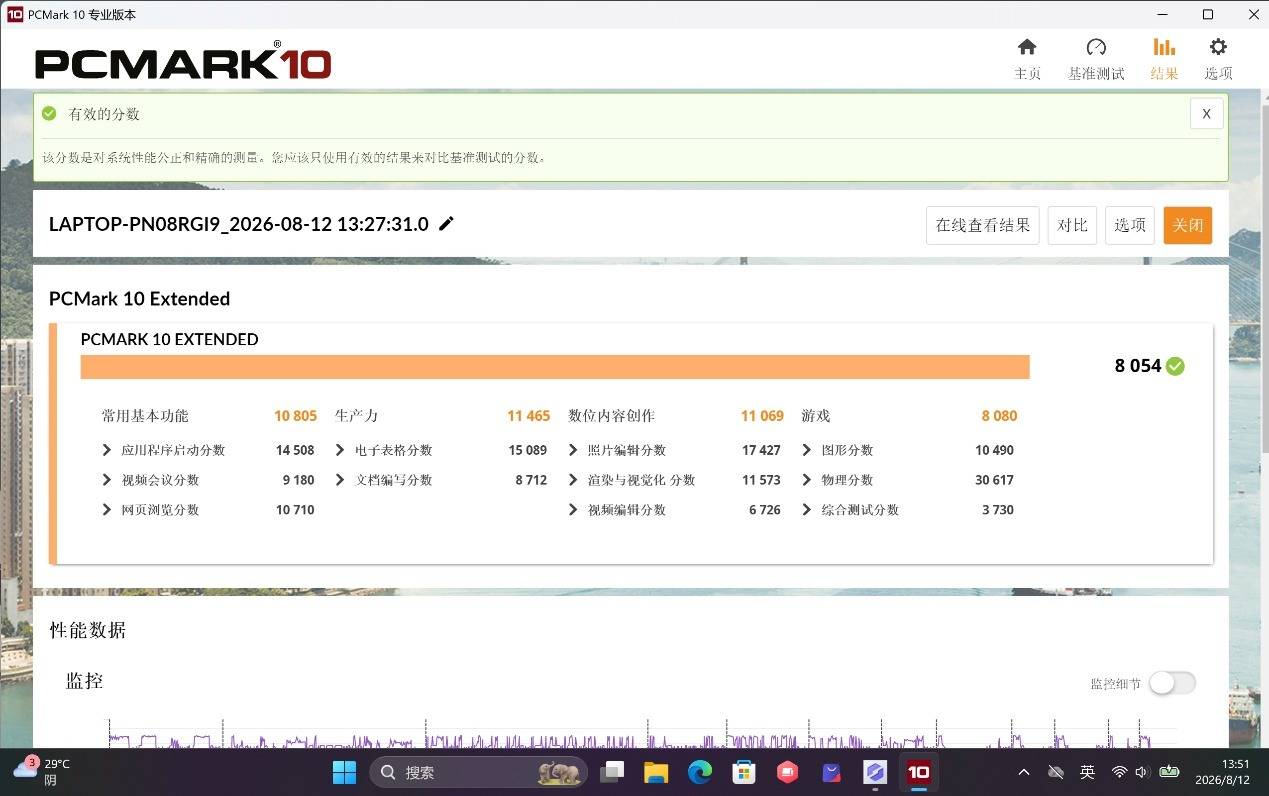
Task: Click the orange 关闭 button
Action: pos(1188,225)
